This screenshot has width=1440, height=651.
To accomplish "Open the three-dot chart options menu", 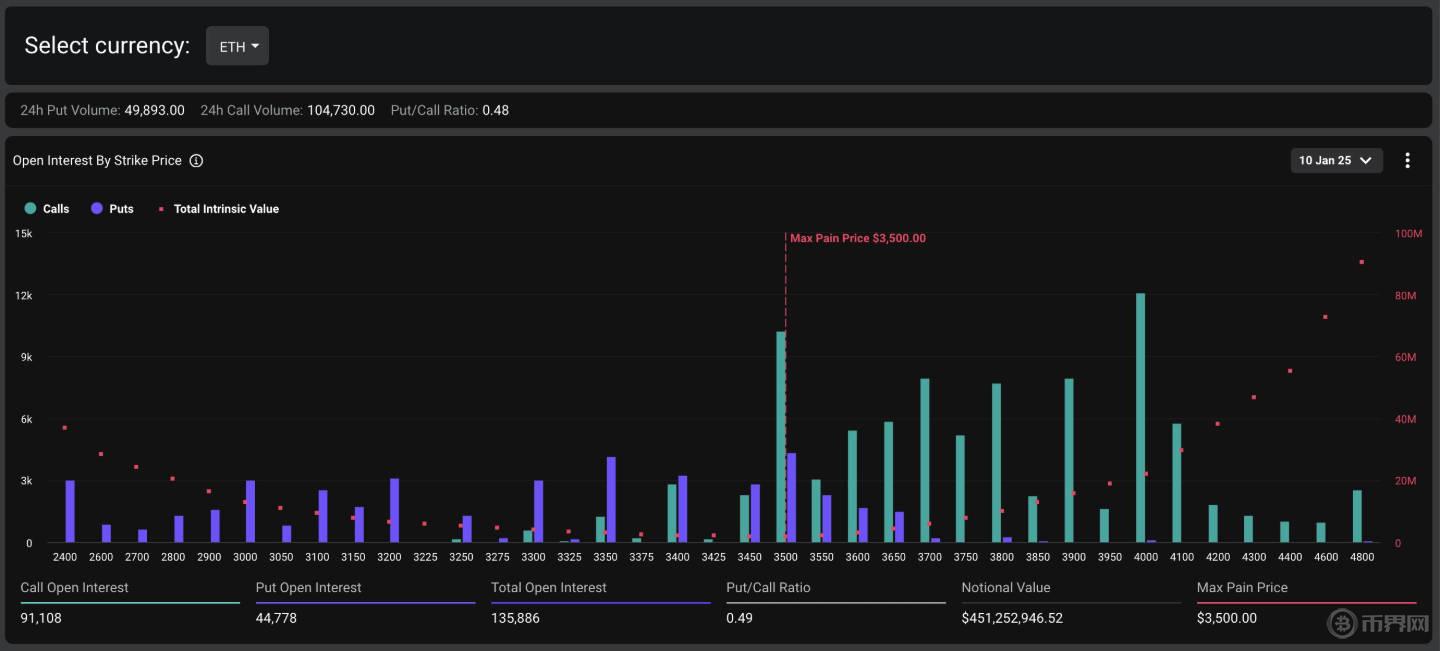I will (1407, 160).
